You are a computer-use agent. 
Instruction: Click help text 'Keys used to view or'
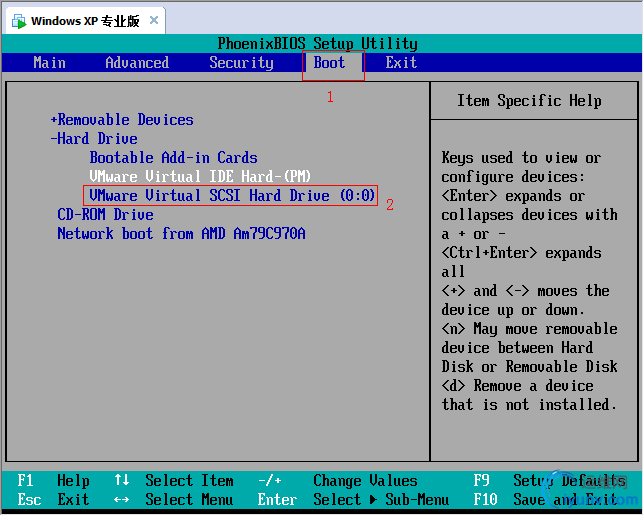pos(522,158)
